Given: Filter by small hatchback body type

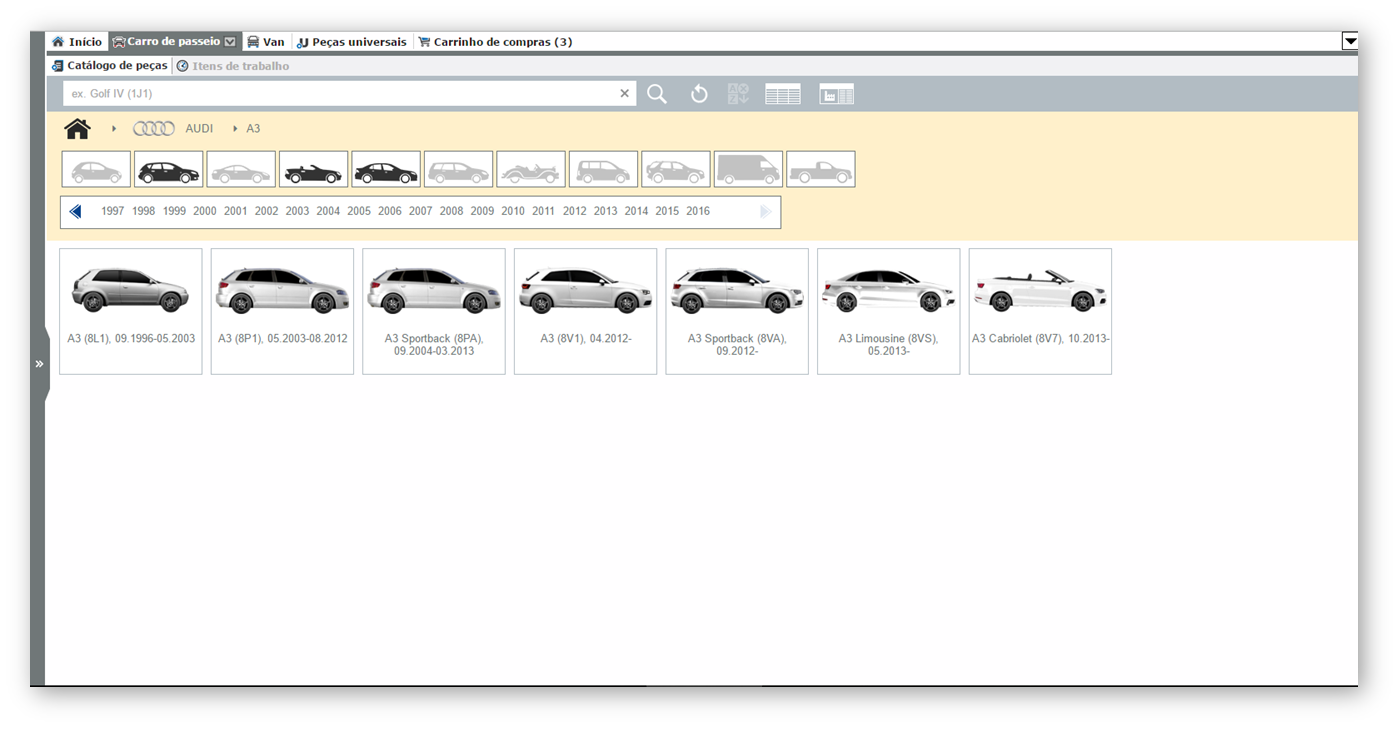Looking at the screenshot, I should tap(96, 169).
